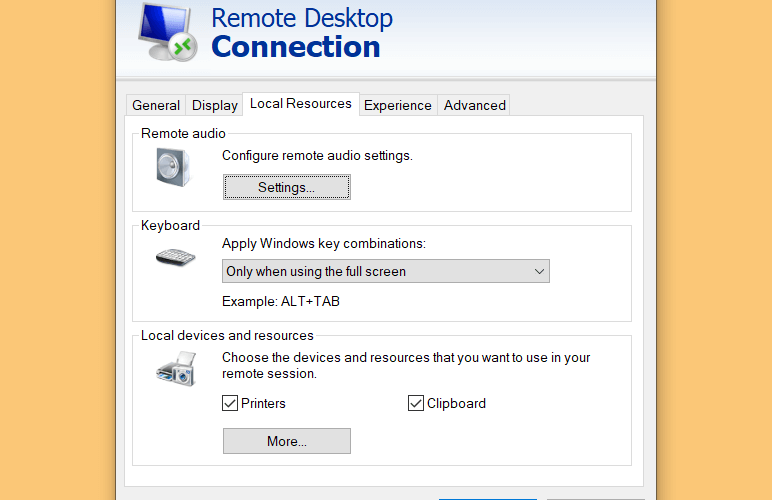Click the 'Choose the devices and resources' description
772x500 pixels.
(406, 365)
